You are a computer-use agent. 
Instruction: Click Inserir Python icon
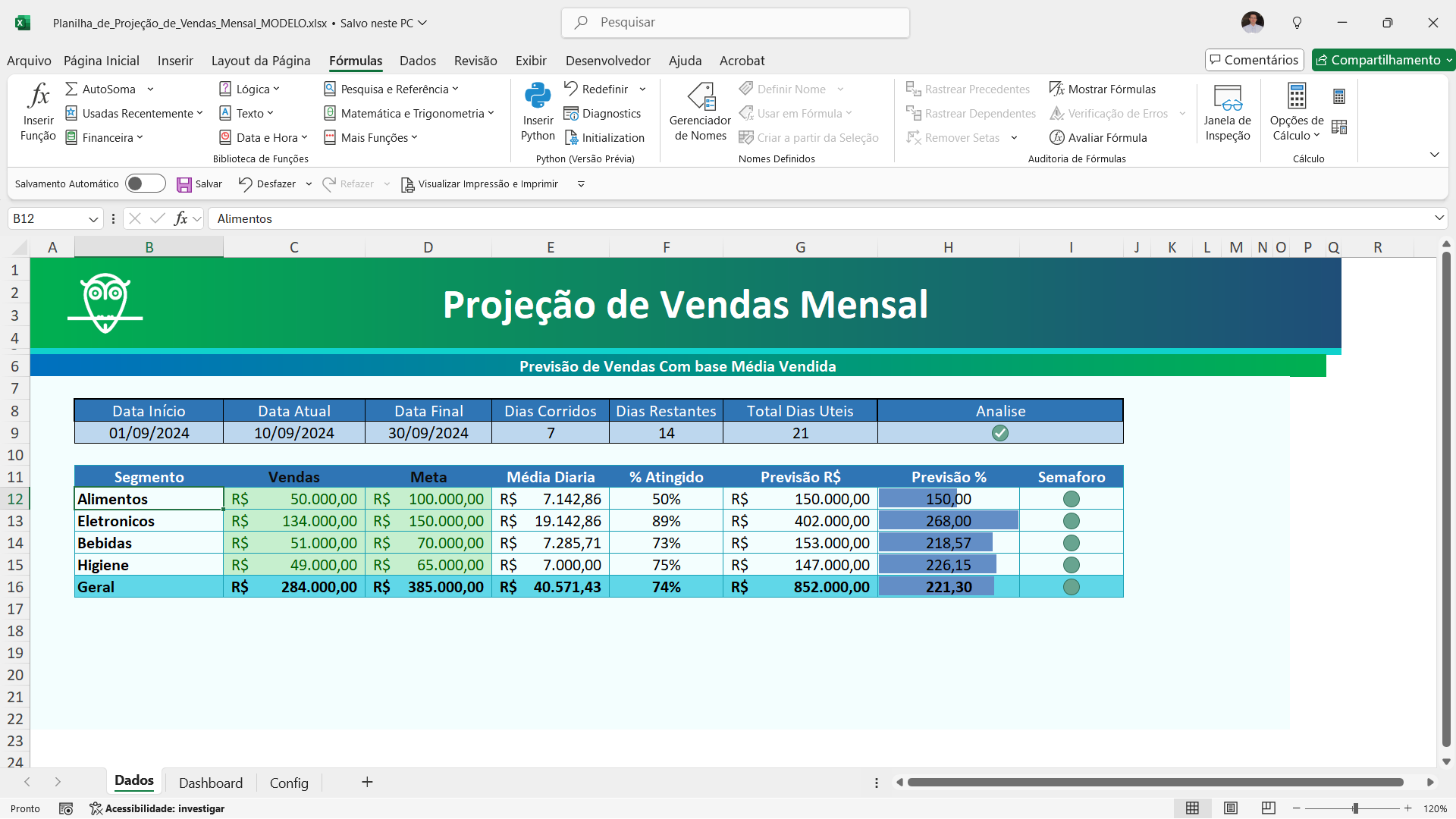click(538, 96)
